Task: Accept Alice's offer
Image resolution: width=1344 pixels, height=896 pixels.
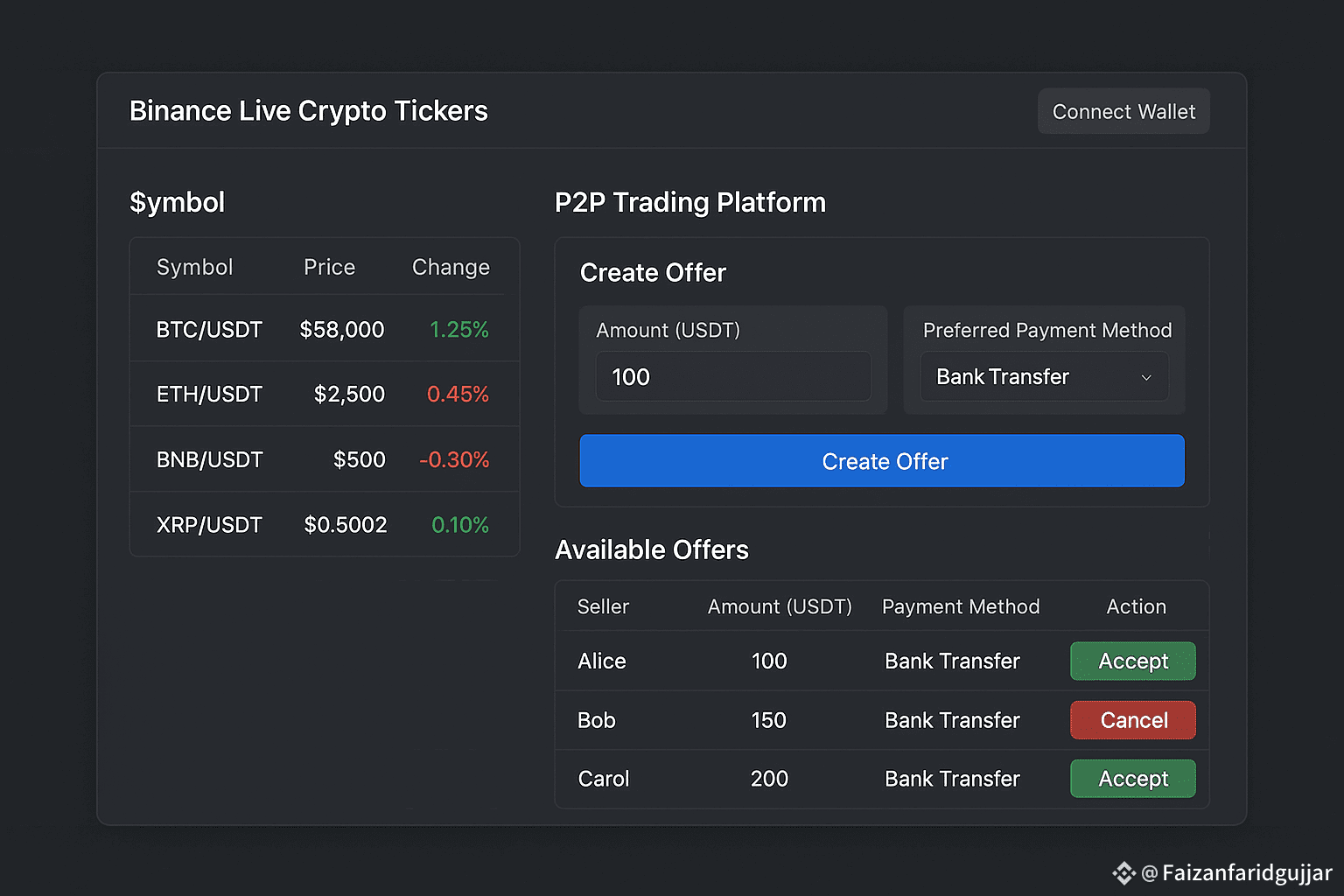Action: coord(1133,661)
